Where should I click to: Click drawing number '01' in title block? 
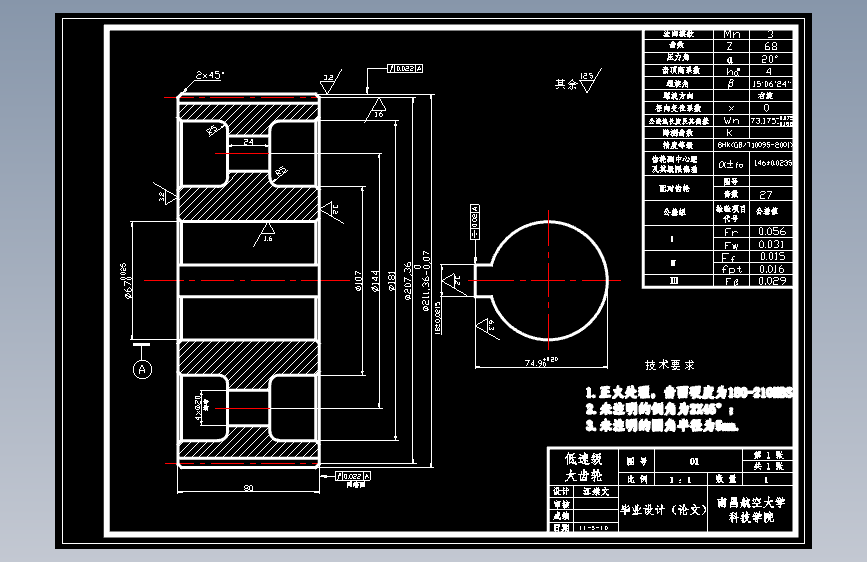click(x=694, y=461)
